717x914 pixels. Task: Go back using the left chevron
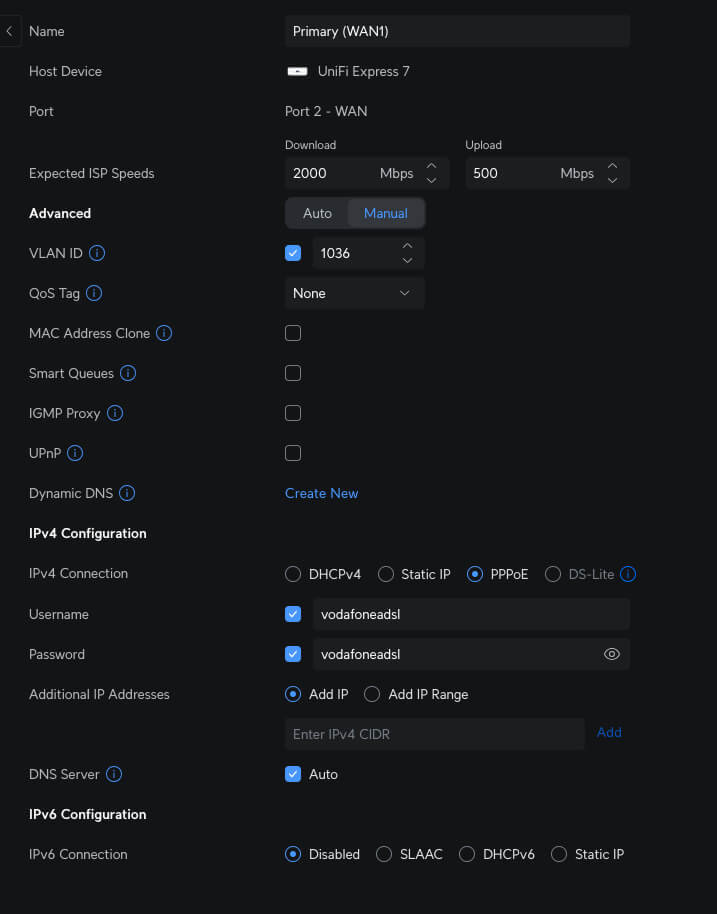tap(9, 31)
